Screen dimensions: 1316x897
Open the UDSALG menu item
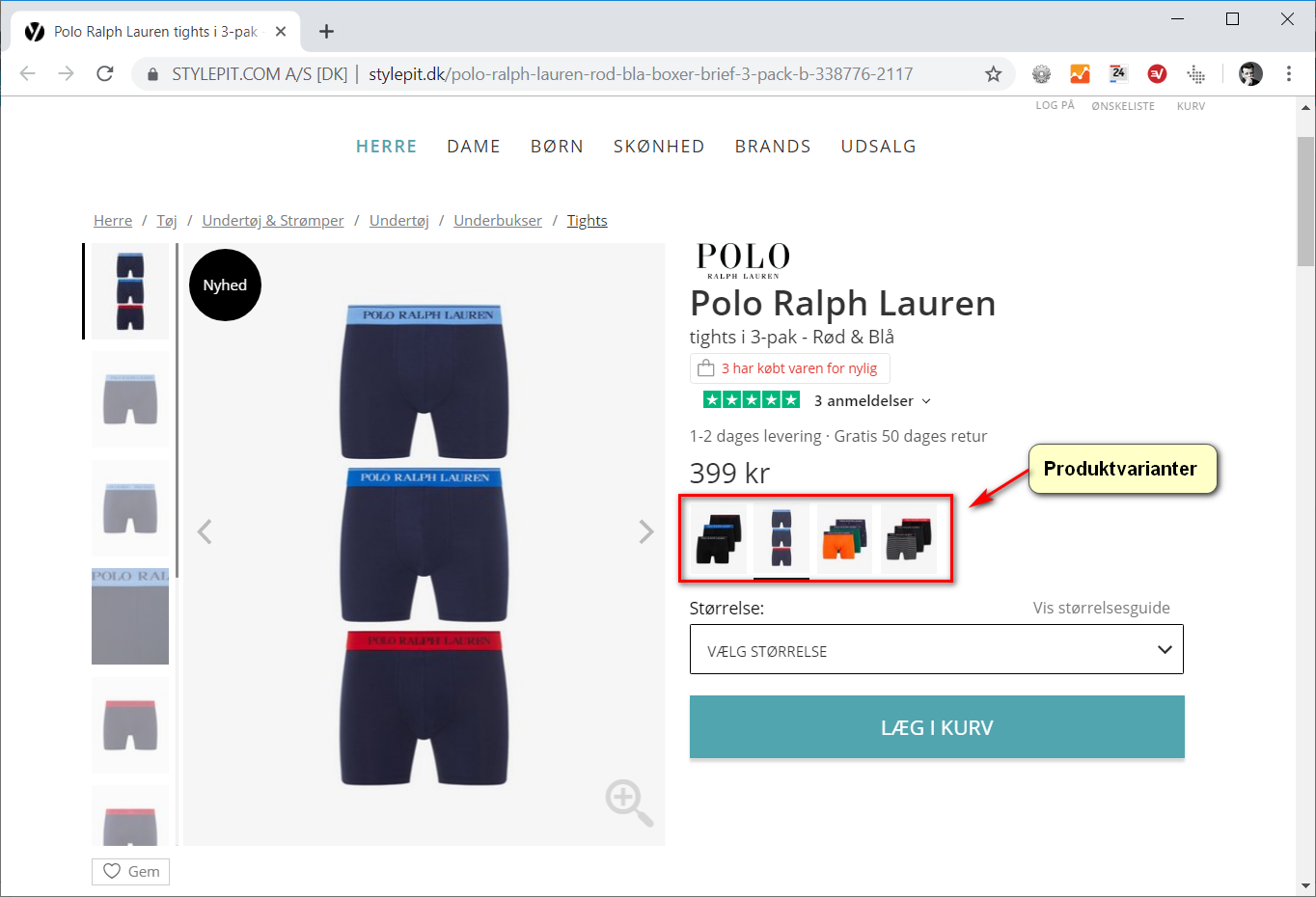(879, 147)
